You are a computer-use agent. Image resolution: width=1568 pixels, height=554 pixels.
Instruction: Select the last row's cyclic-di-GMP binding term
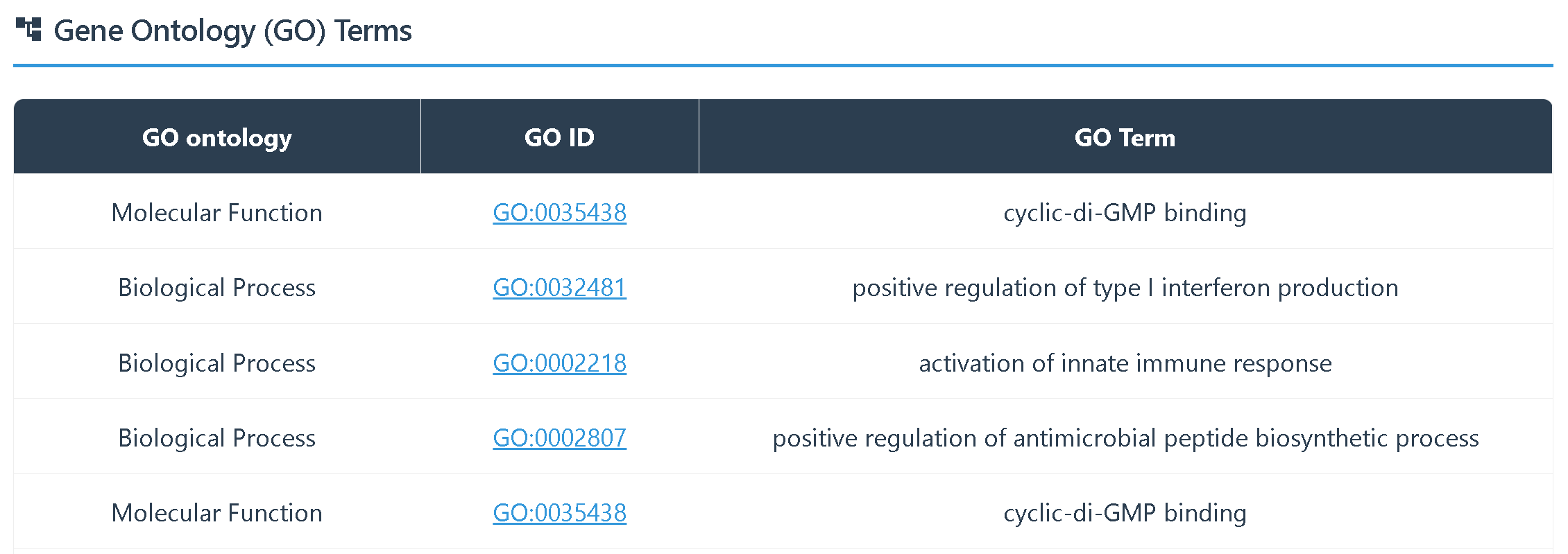[x=1125, y=513]
